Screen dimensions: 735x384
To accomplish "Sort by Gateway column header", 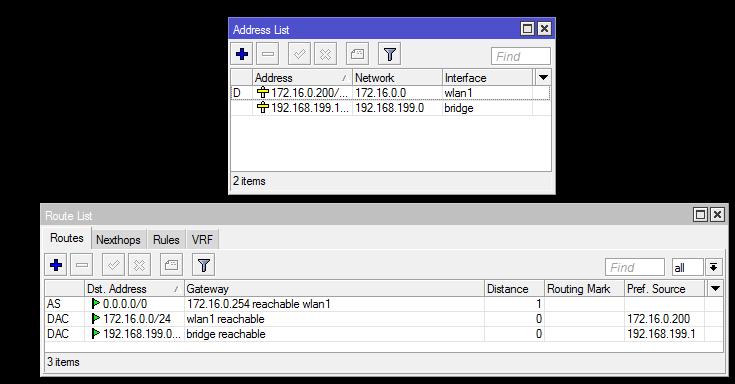I will click(334, 289).
